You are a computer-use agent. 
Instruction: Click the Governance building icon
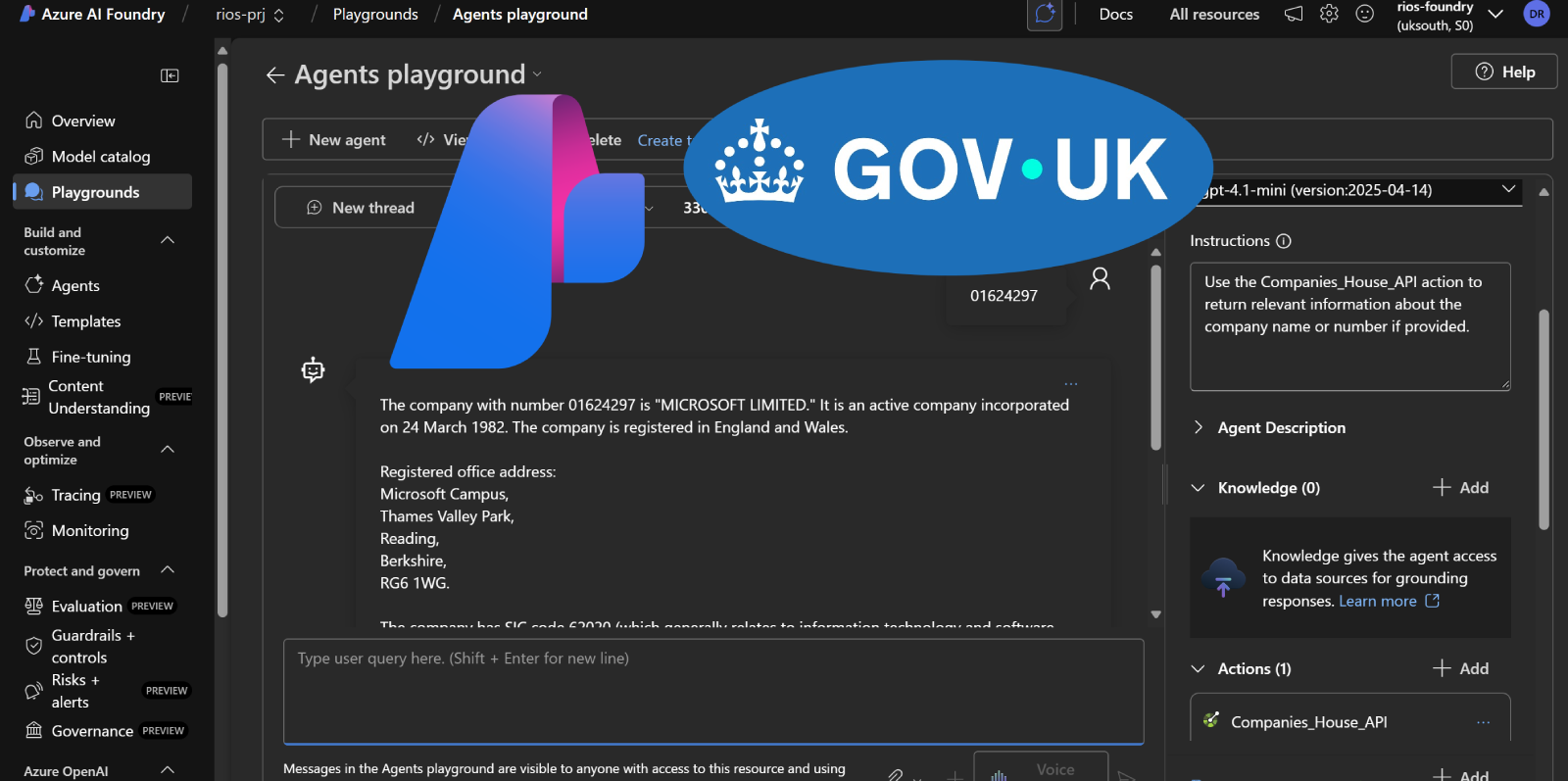pos(34,731)
